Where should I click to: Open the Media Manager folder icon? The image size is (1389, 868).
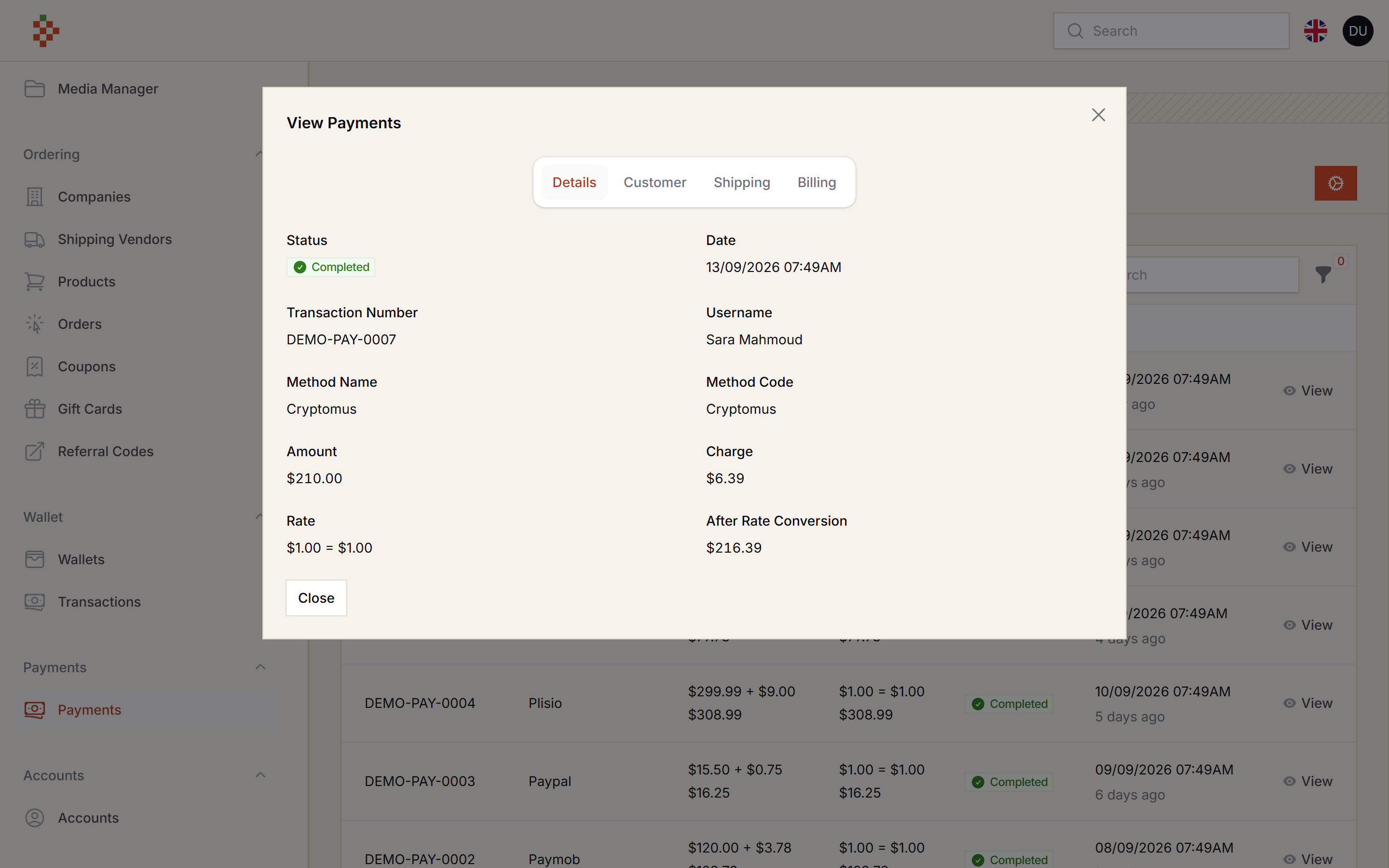tap(34, 89)
